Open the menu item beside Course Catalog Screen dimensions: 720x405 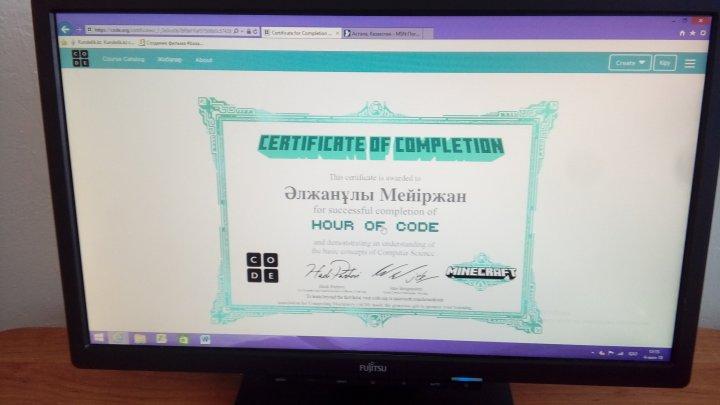tap(170, 60)
